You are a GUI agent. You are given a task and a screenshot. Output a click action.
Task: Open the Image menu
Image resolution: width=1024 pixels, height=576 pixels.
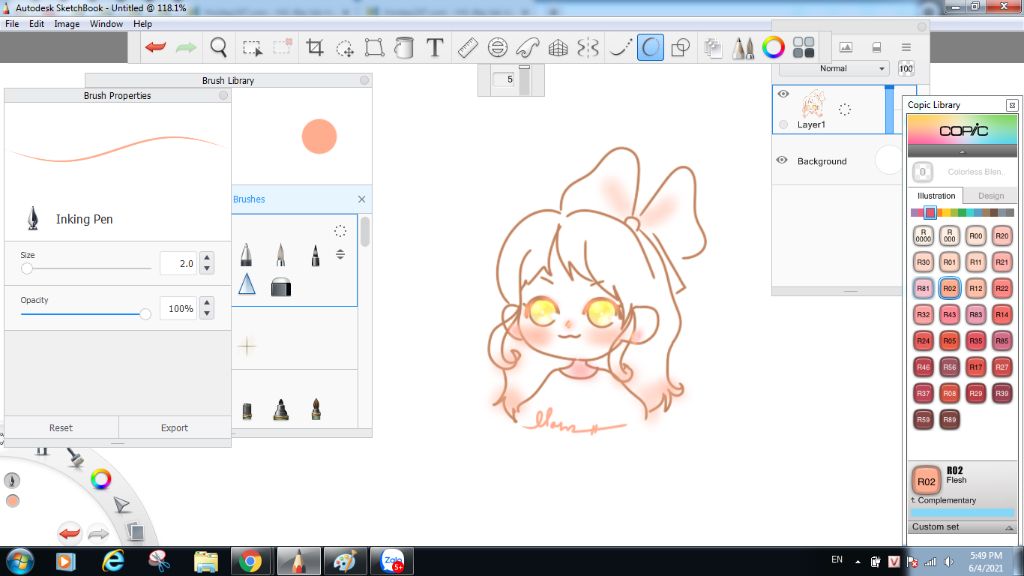pyautogui.click(x=67, y=24)
